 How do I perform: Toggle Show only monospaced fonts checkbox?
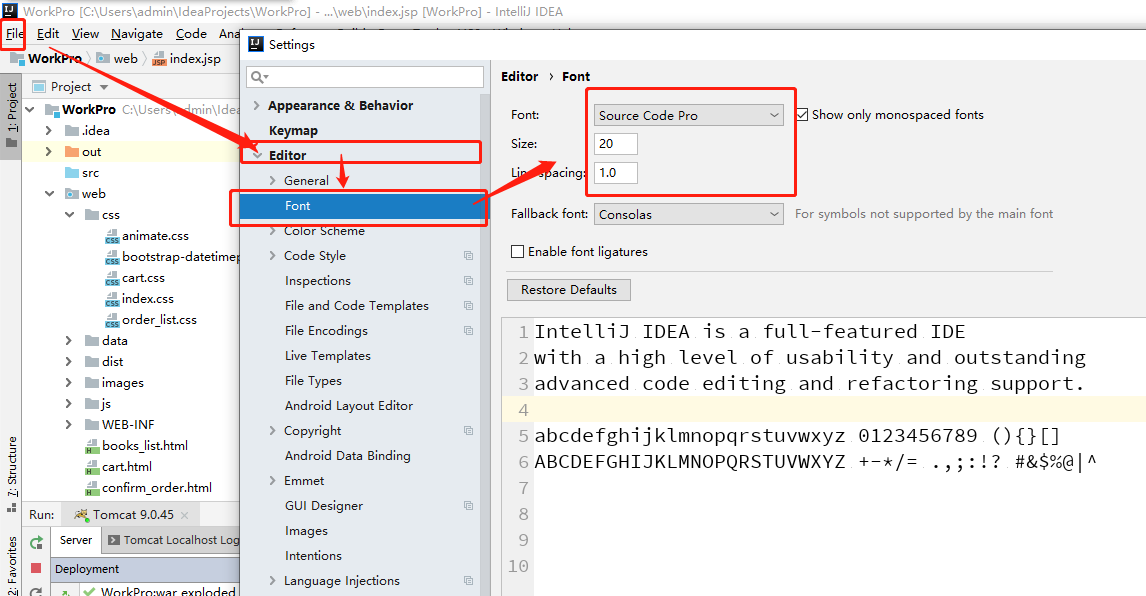click(x=802, y=115)
